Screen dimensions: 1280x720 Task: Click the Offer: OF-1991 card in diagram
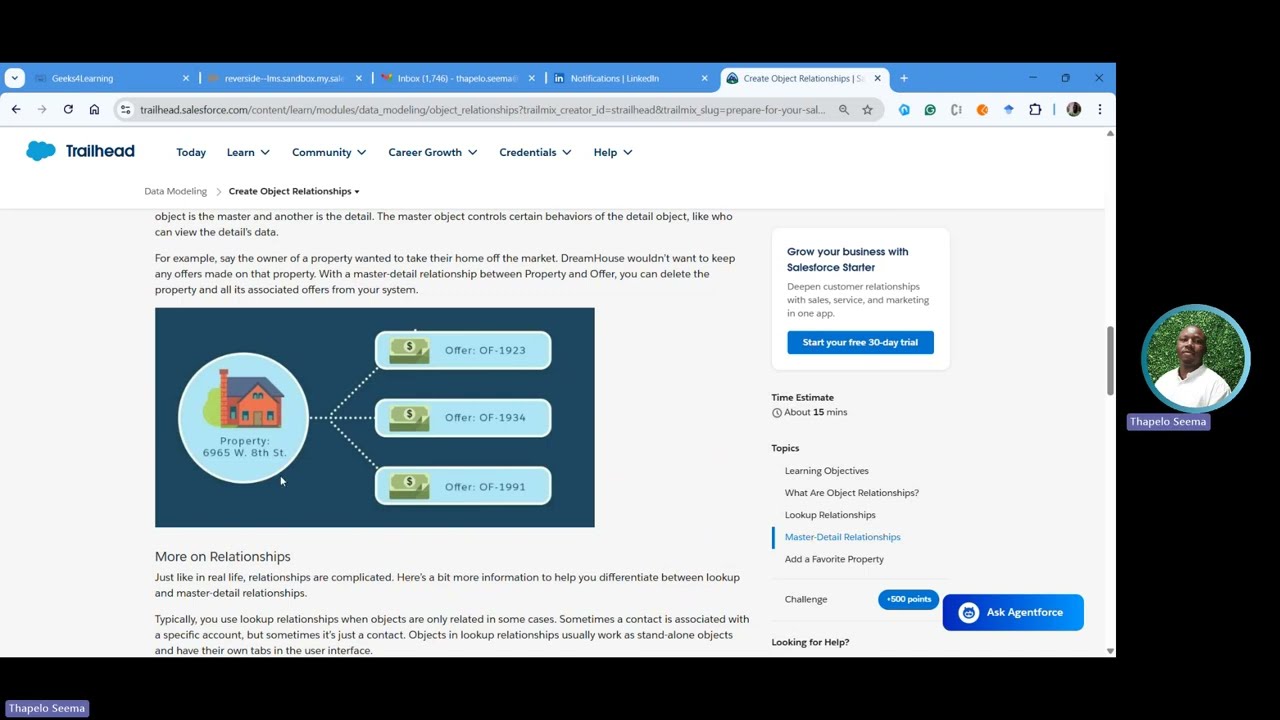point(463,486)
